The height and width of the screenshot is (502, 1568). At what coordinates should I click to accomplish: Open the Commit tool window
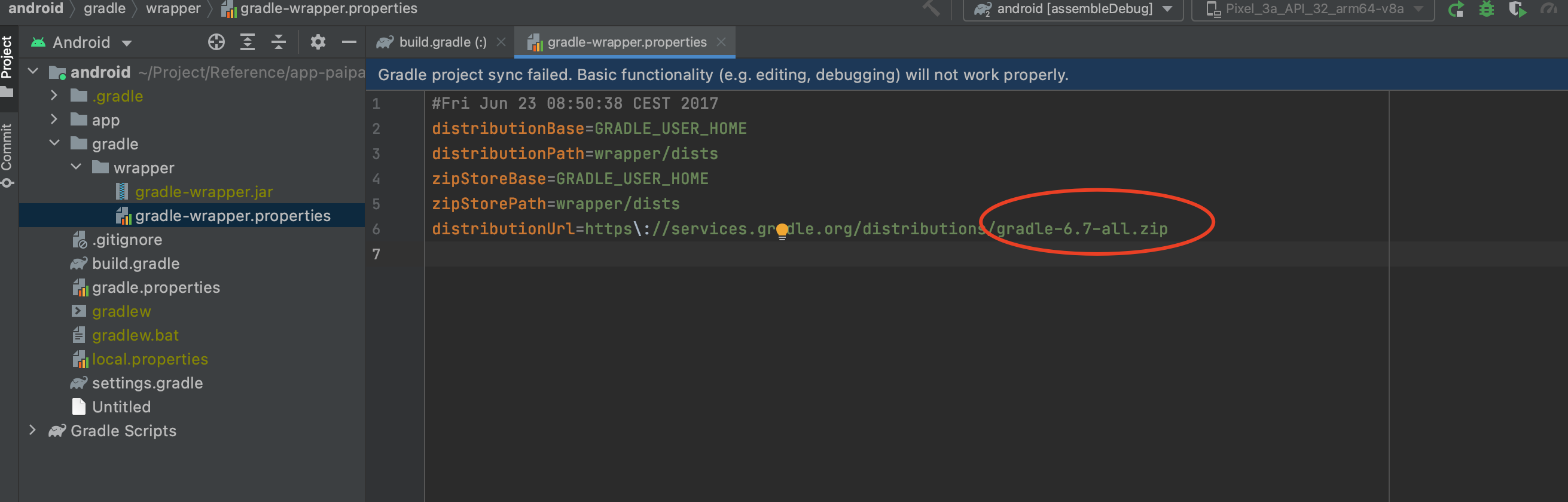click(7, 155)
